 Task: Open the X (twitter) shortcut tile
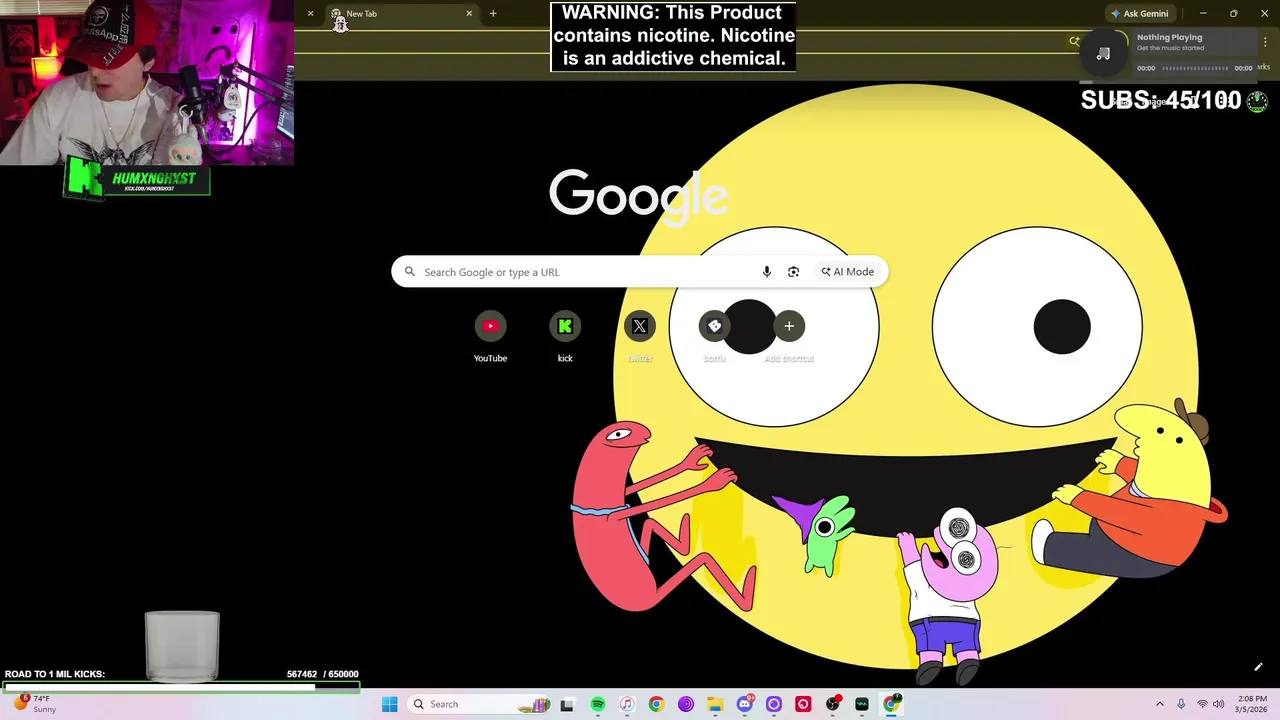(640, 337)
